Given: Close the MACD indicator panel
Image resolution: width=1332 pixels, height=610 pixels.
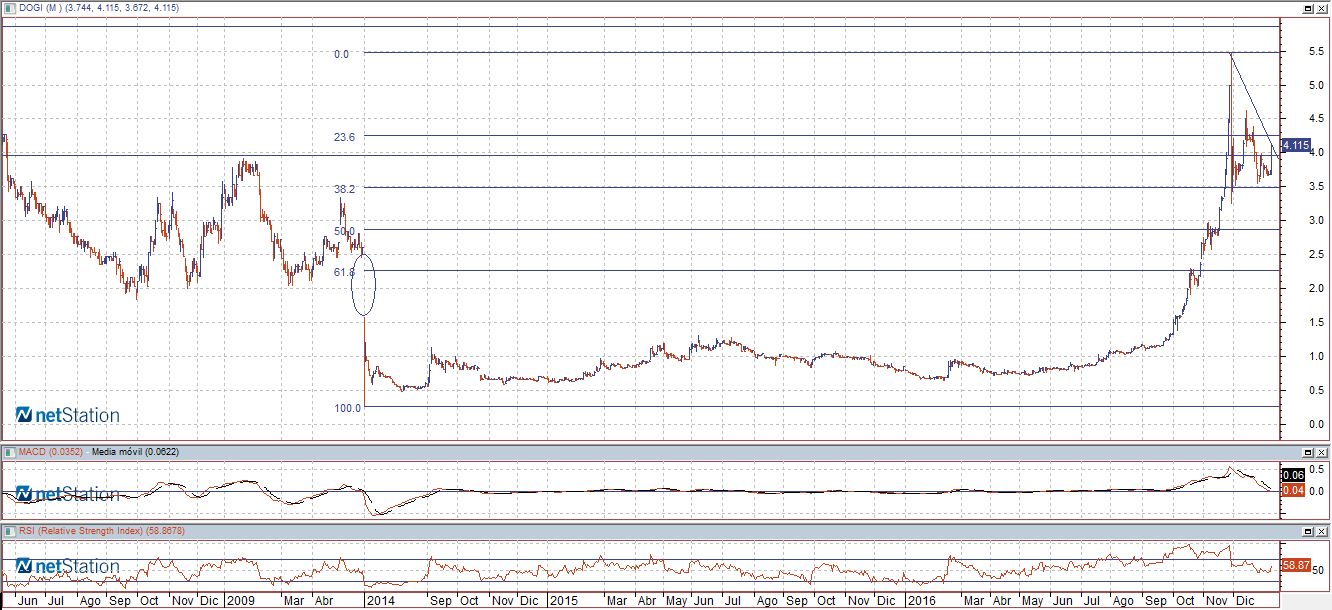Looking at the screenshot, I should (1322, 453).
